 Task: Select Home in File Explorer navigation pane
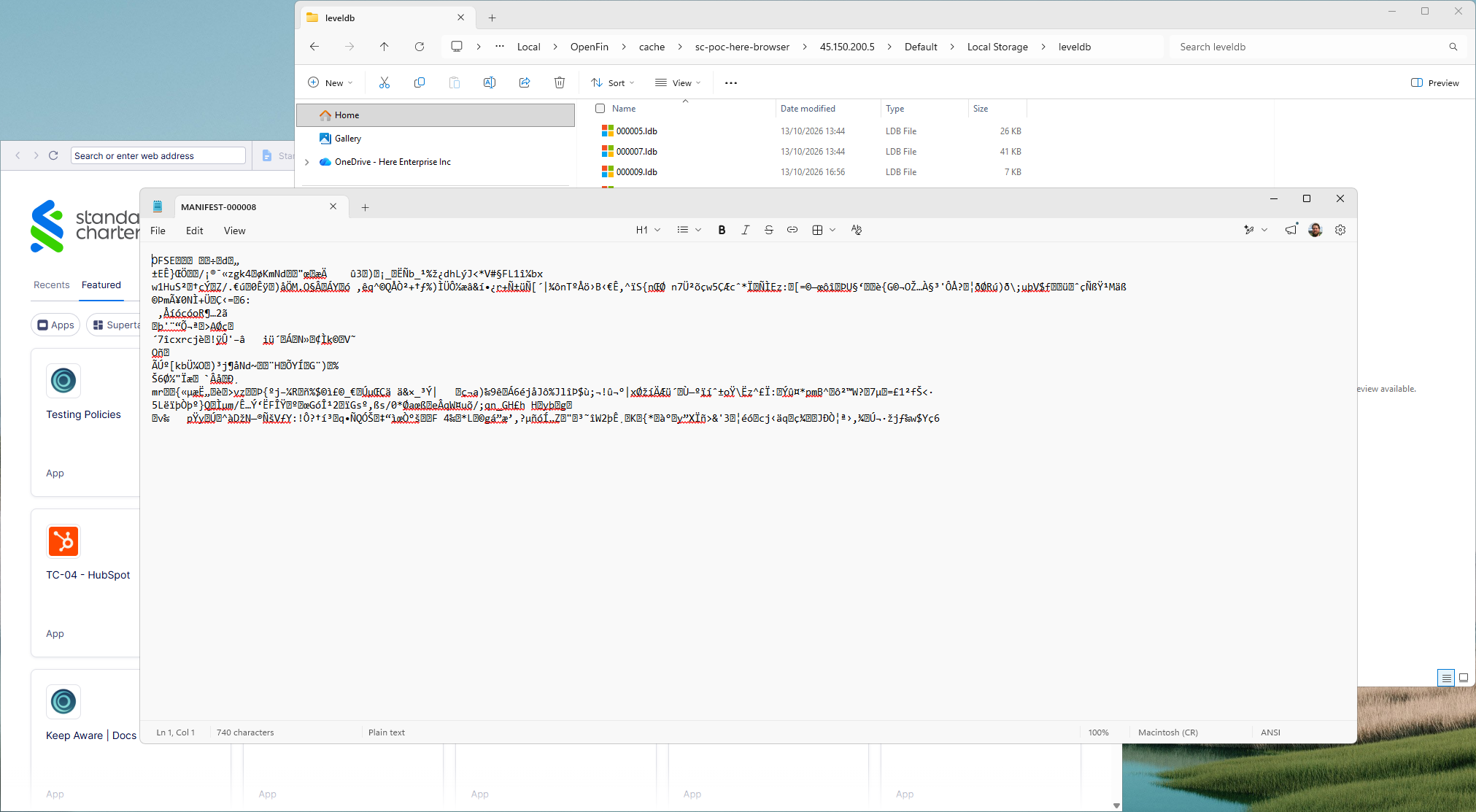(x=436, y=115)
